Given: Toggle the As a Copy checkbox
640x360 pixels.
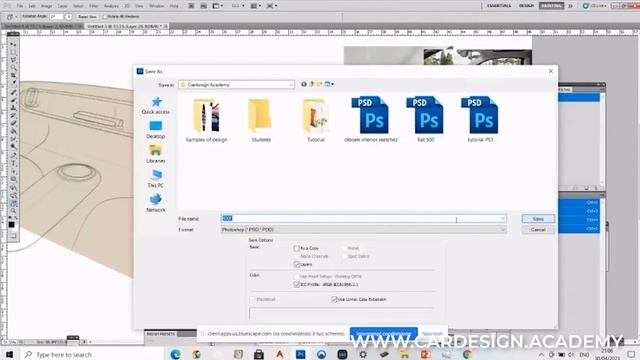Looking at the screenshot, I should (296, 248).
